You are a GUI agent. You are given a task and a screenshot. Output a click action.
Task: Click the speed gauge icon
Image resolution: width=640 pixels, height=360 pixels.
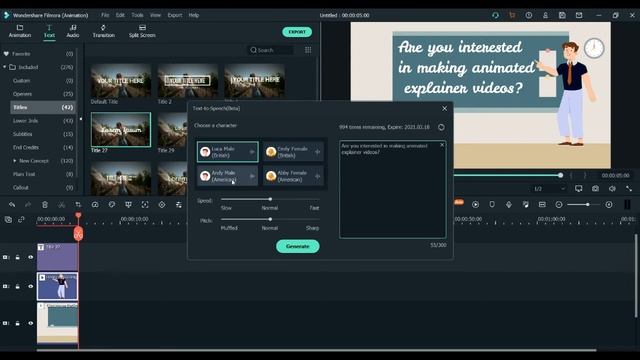(95, 204)
